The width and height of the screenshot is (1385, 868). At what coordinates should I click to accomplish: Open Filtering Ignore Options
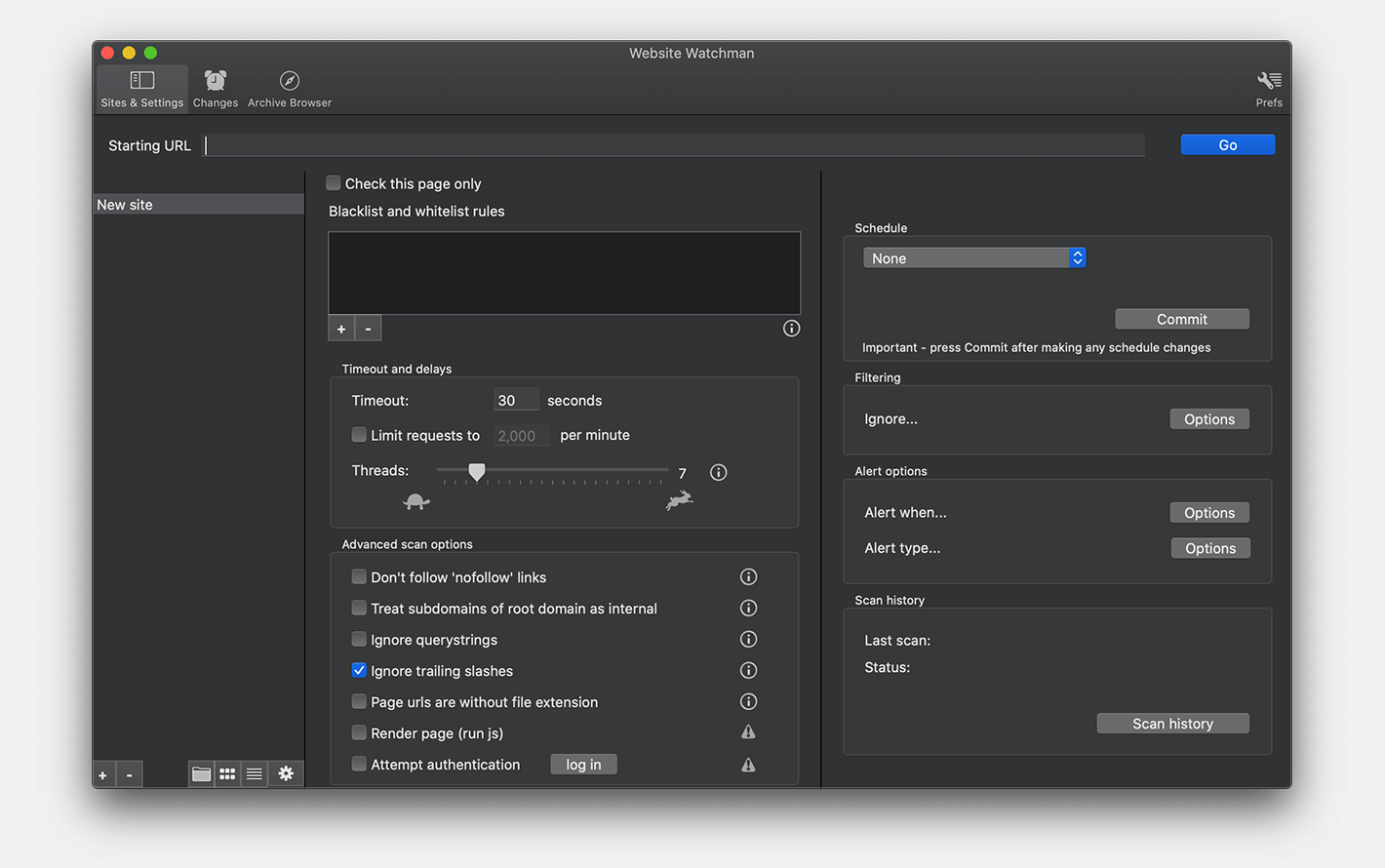1208,419
